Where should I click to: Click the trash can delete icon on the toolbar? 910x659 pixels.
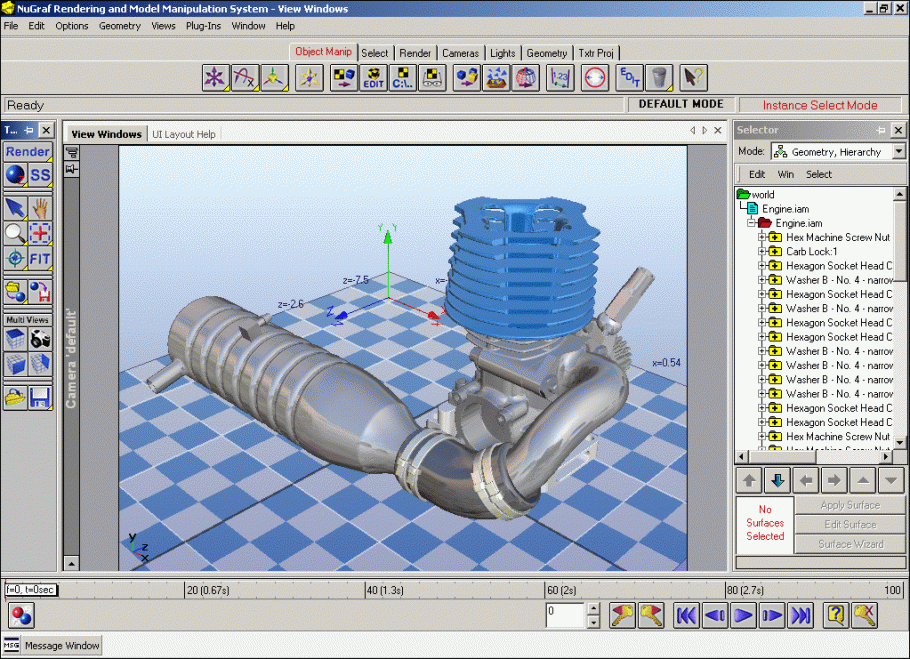click(657, 78)
